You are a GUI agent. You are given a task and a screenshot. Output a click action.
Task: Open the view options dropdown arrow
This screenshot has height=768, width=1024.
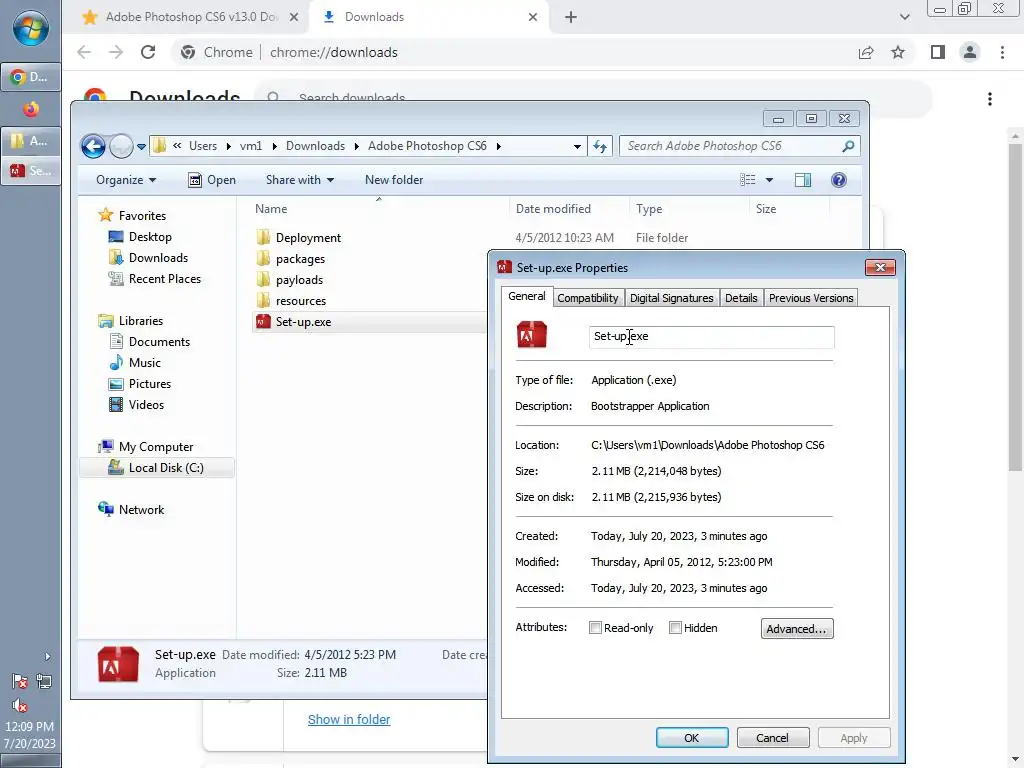point(769,180)
